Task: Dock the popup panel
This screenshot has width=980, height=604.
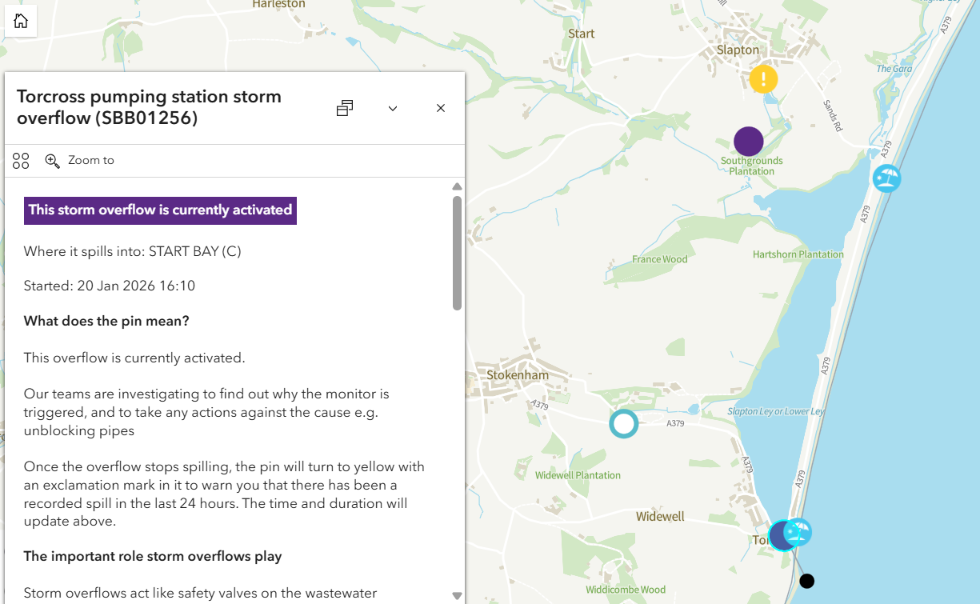Action: tap(345, 108)
